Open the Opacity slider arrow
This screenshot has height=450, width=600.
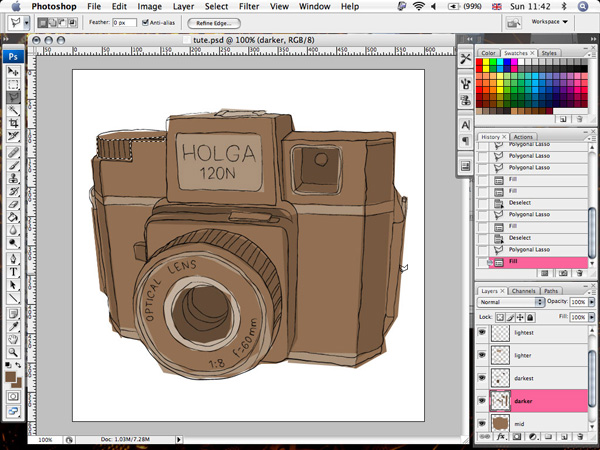[591, 302]
